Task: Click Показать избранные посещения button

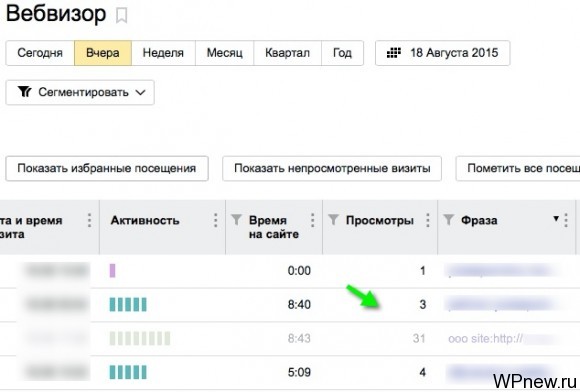Action: click(x=107, y=169)
